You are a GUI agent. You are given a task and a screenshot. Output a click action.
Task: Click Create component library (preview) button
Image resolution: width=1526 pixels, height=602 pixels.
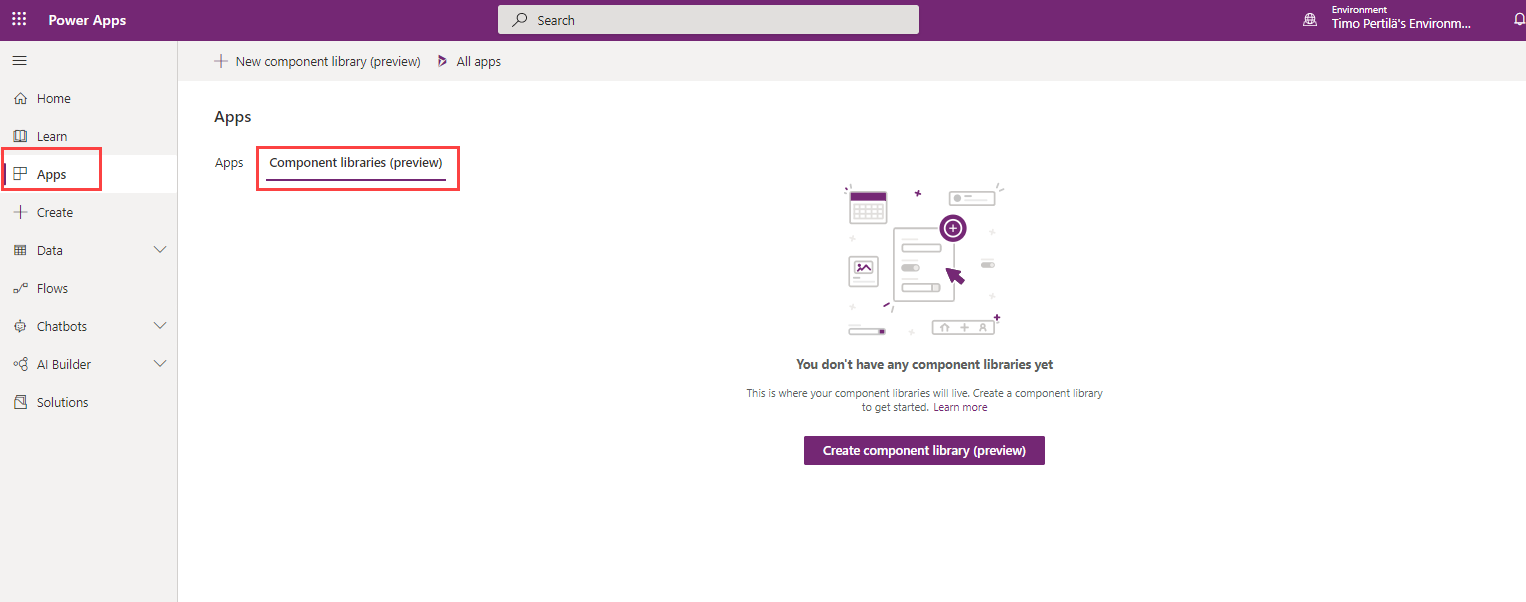click(x=923, y=451)
